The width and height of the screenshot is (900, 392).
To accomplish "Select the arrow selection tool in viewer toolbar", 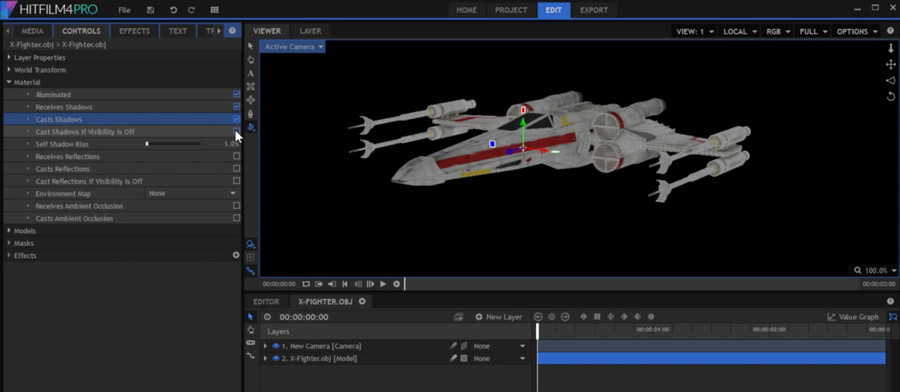I will point(250,46).
